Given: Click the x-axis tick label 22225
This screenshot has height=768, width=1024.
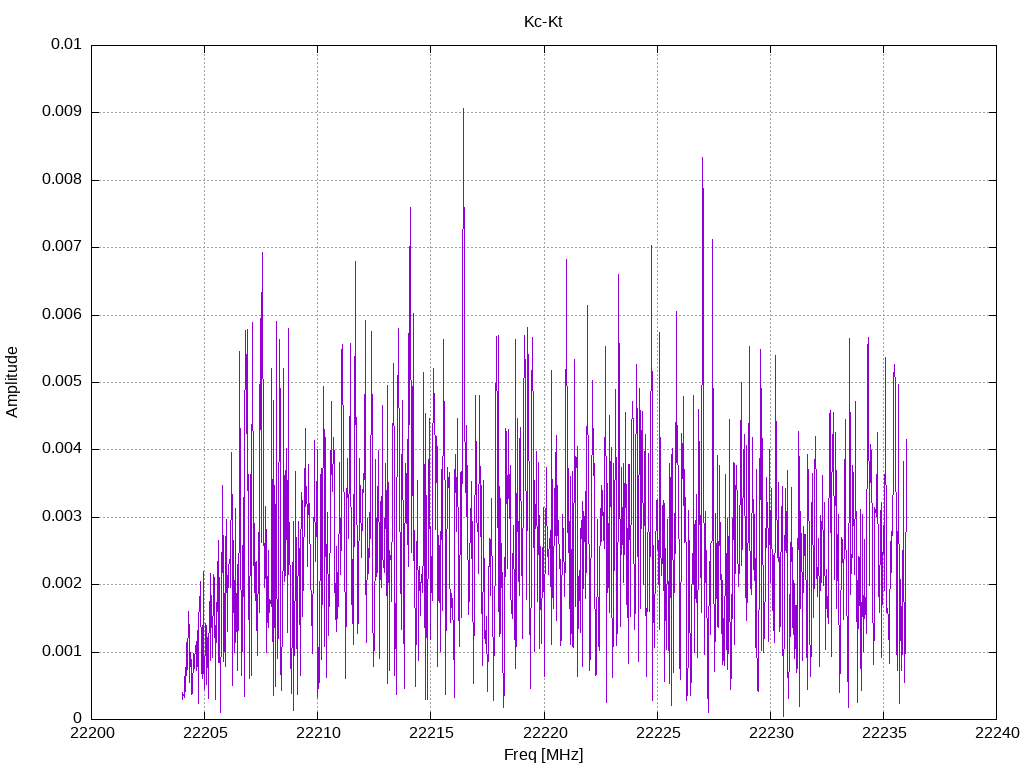Looking at the screenshot, I should tap(657, 733).
